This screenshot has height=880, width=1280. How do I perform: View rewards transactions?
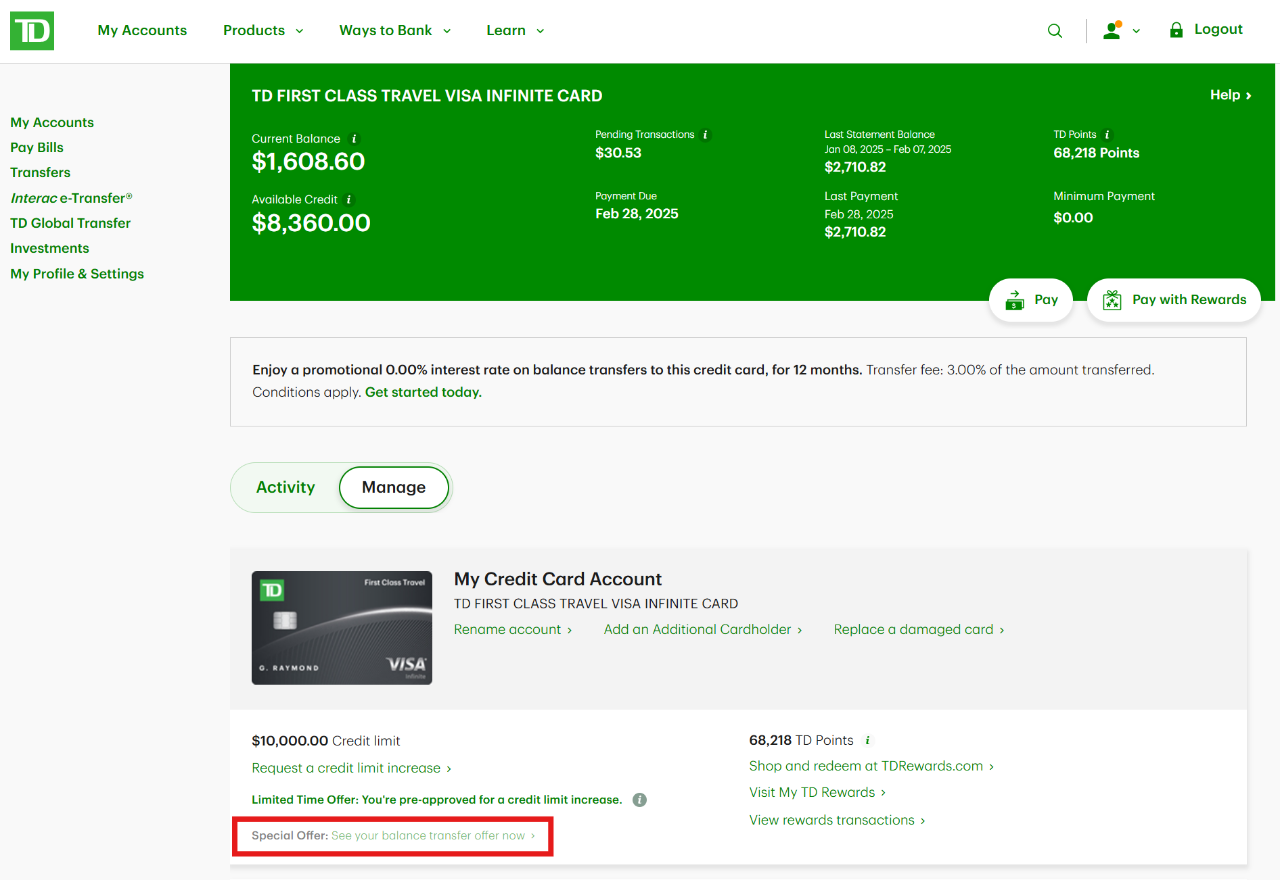click(837, 821)
